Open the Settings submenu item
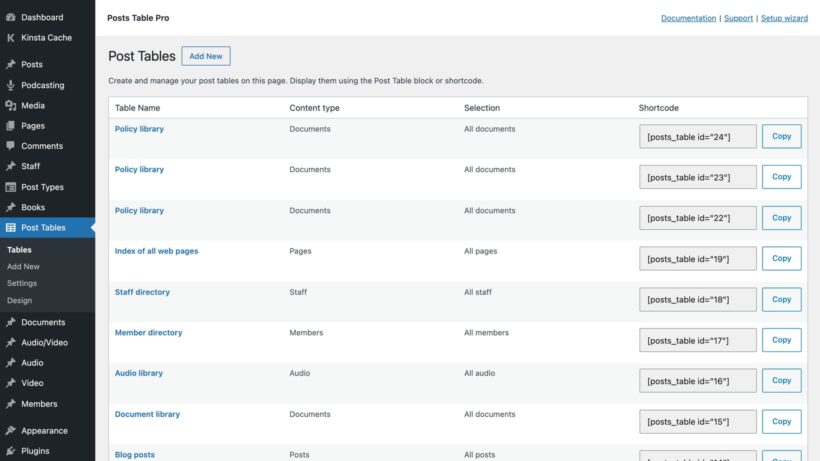 [x=22, y=283]
